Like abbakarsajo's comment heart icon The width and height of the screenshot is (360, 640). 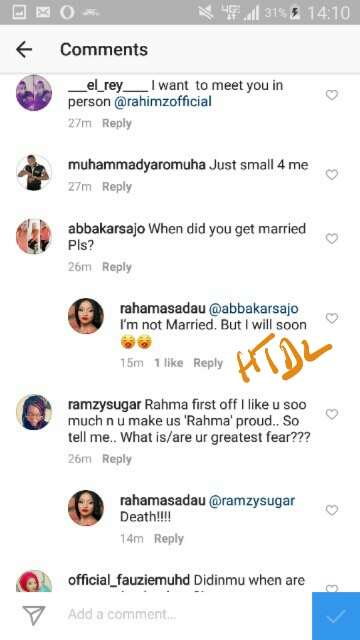click(x=331, y=238)
